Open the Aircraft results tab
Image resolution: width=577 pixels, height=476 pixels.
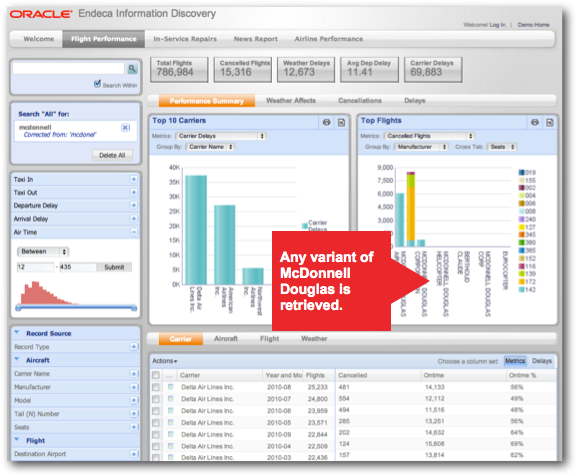tap(226, 338)
